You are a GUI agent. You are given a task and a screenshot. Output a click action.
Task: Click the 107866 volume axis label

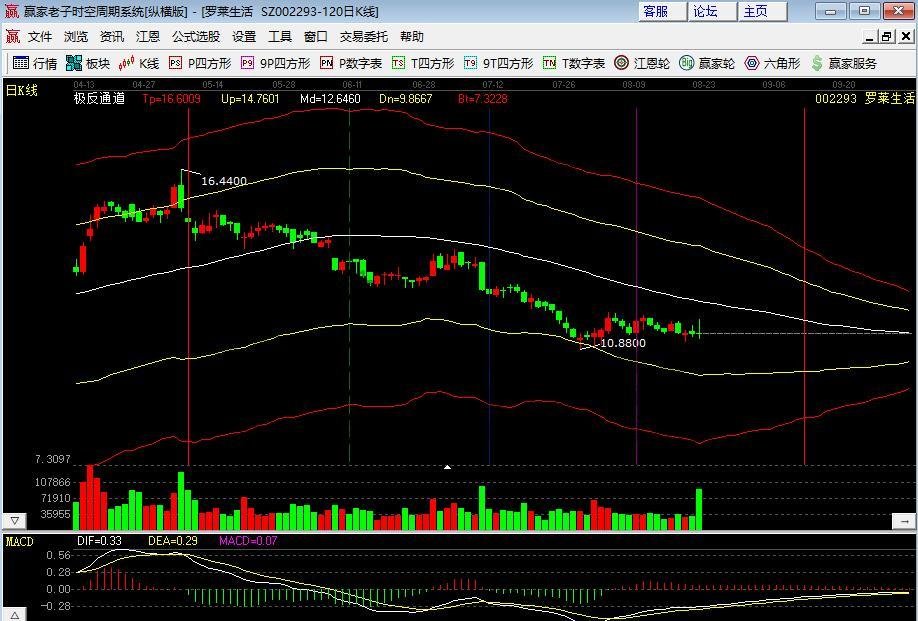tap(53, 482)
